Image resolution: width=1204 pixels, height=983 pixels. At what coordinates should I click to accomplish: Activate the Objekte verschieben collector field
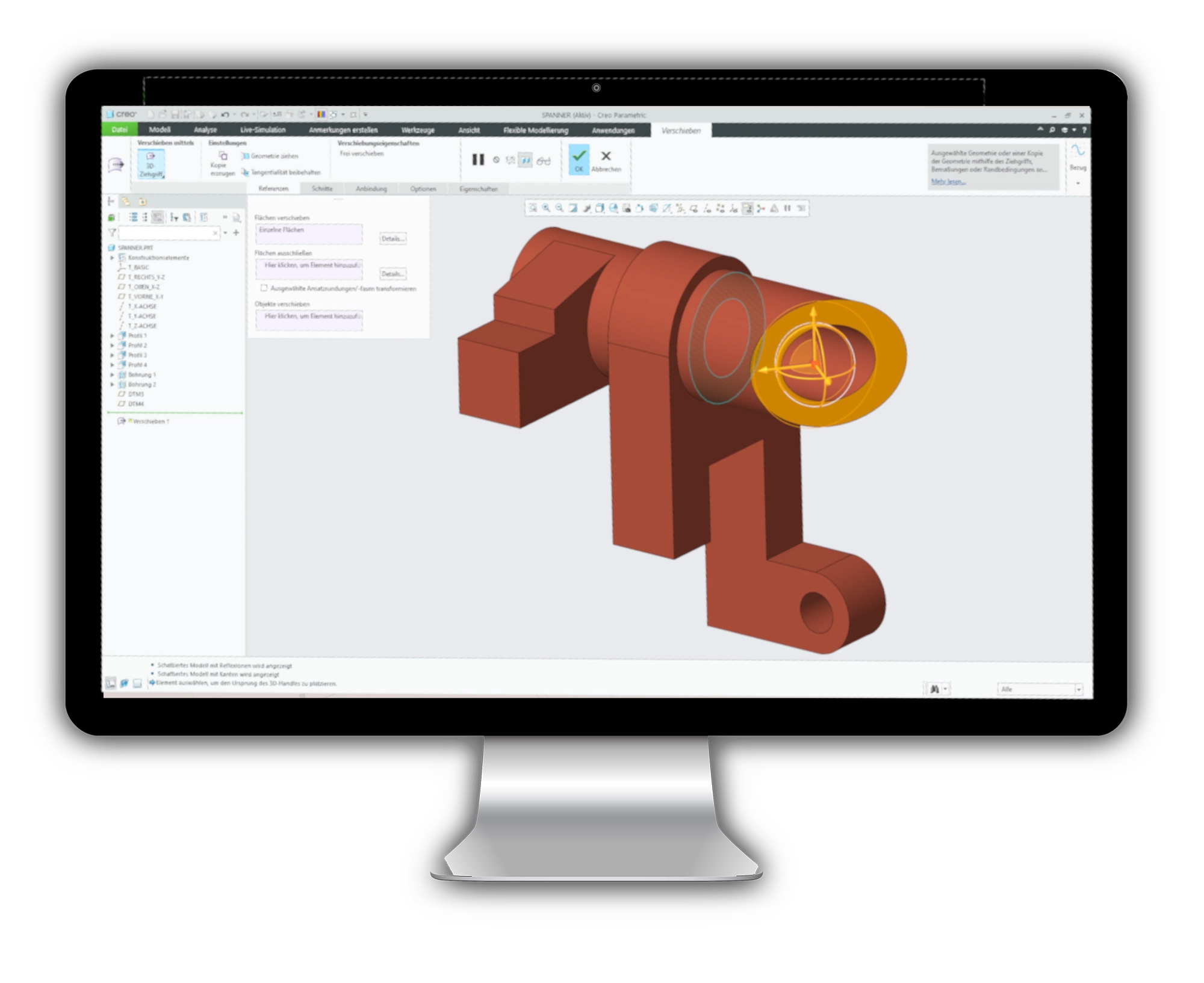click(x=309, y=320)
